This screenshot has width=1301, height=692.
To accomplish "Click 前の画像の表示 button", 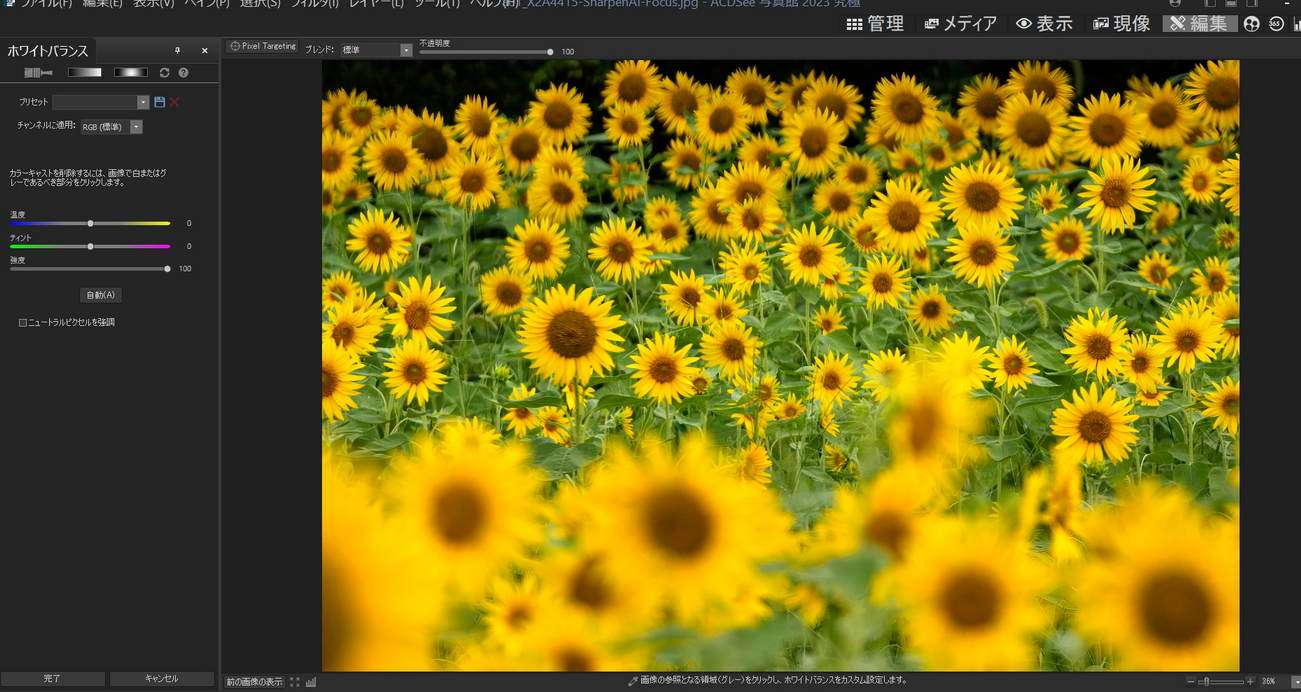I will (x=254, y=682).
